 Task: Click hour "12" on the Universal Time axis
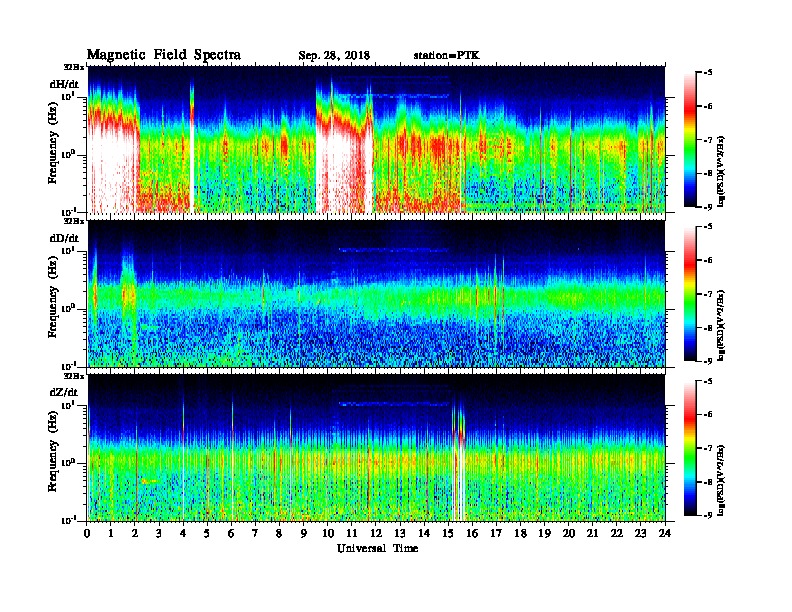(x=376, y=533)
